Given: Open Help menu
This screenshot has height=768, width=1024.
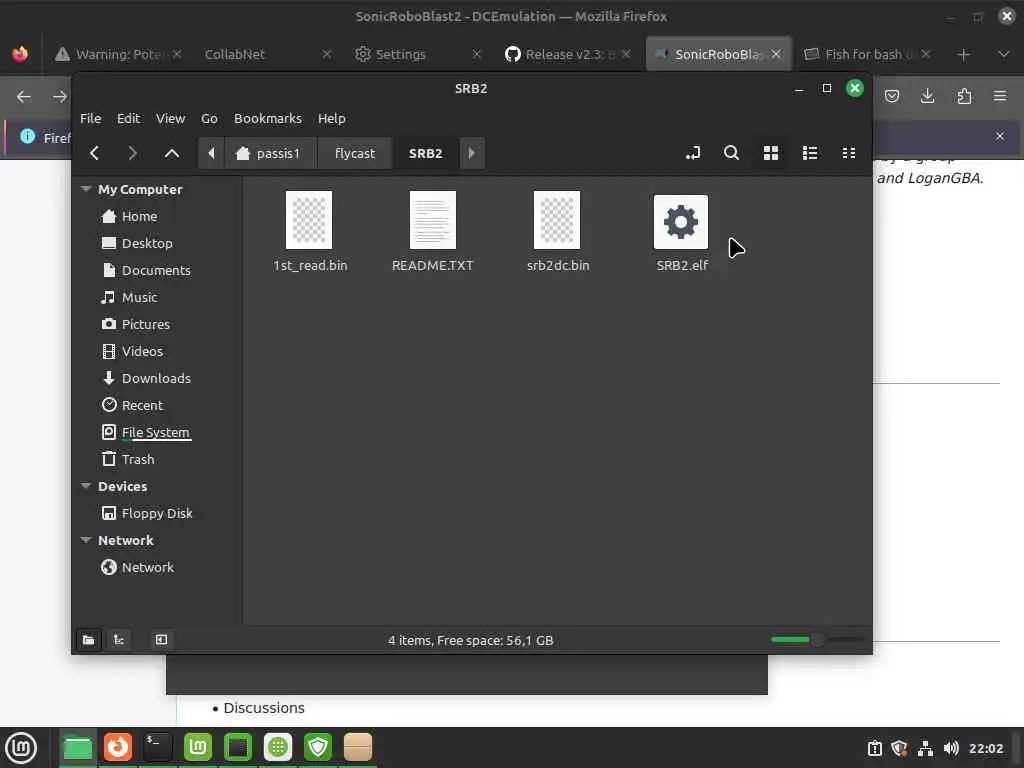Looking at the screenshot, I should pyautogui.click(x=331, y=118).
